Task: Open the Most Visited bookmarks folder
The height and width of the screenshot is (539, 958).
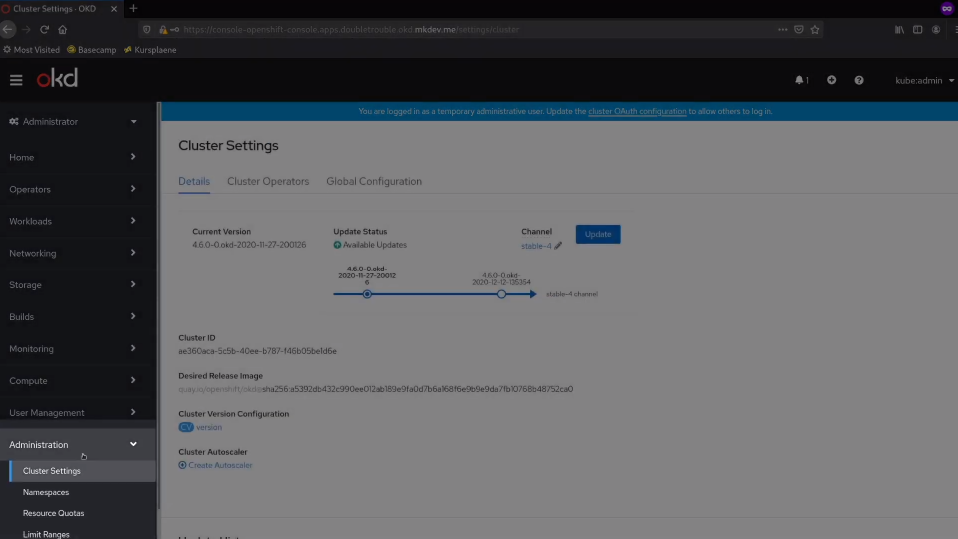Action: [x=32, y=50]
